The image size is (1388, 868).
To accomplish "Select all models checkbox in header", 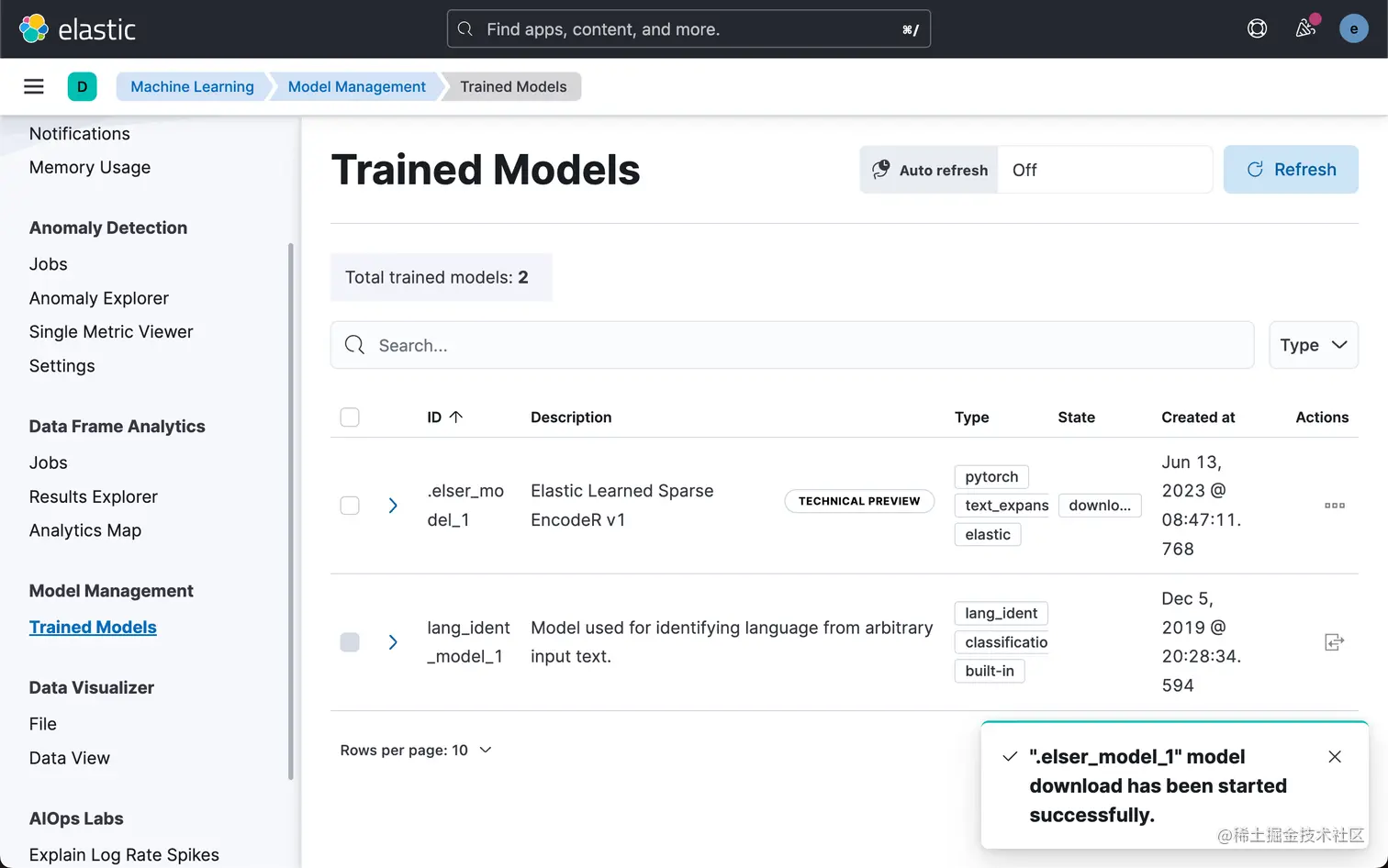I will tap(350, 417).
